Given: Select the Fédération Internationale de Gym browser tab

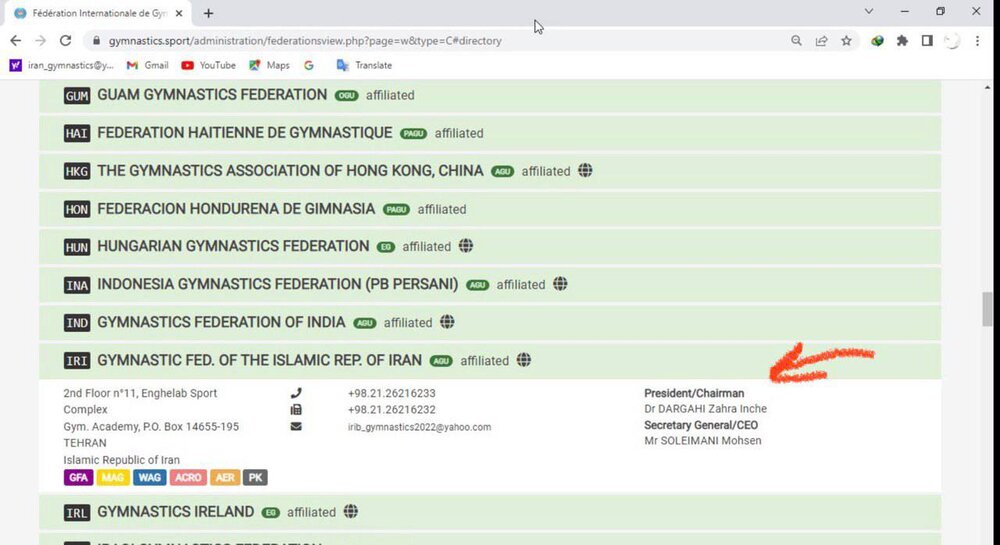Looking at the screenshot, I should pos(95,13).
